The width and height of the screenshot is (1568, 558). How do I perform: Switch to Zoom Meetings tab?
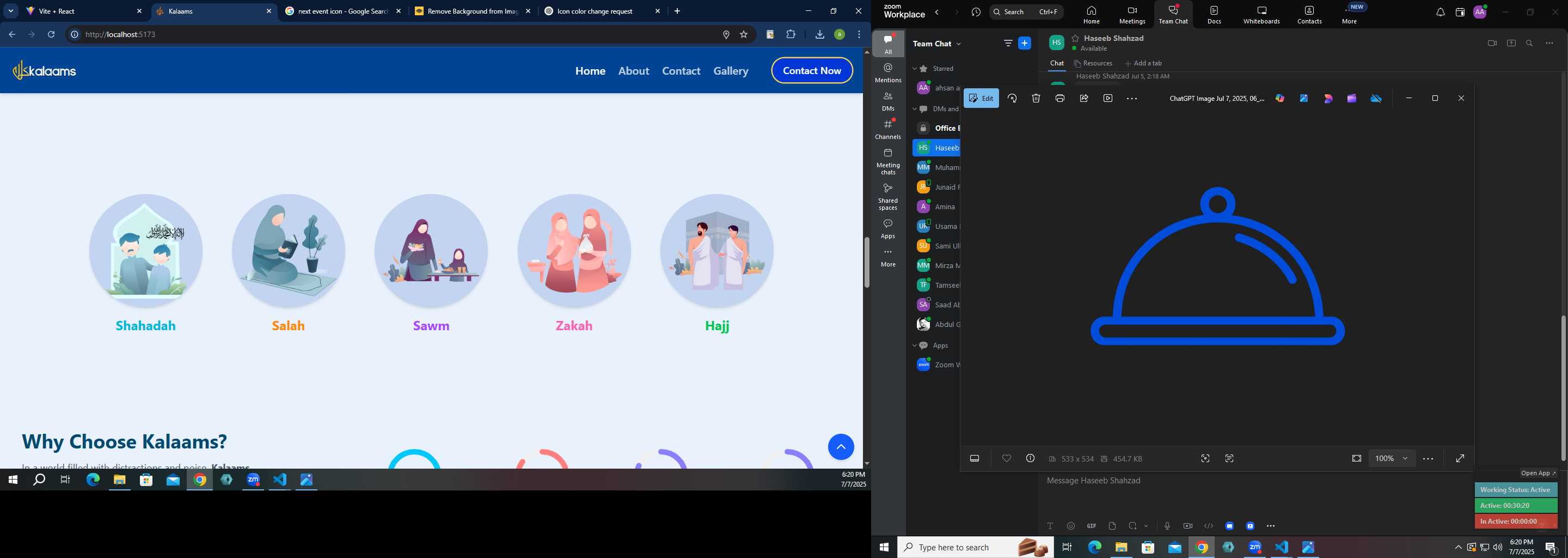click(x=1132, y=15)
